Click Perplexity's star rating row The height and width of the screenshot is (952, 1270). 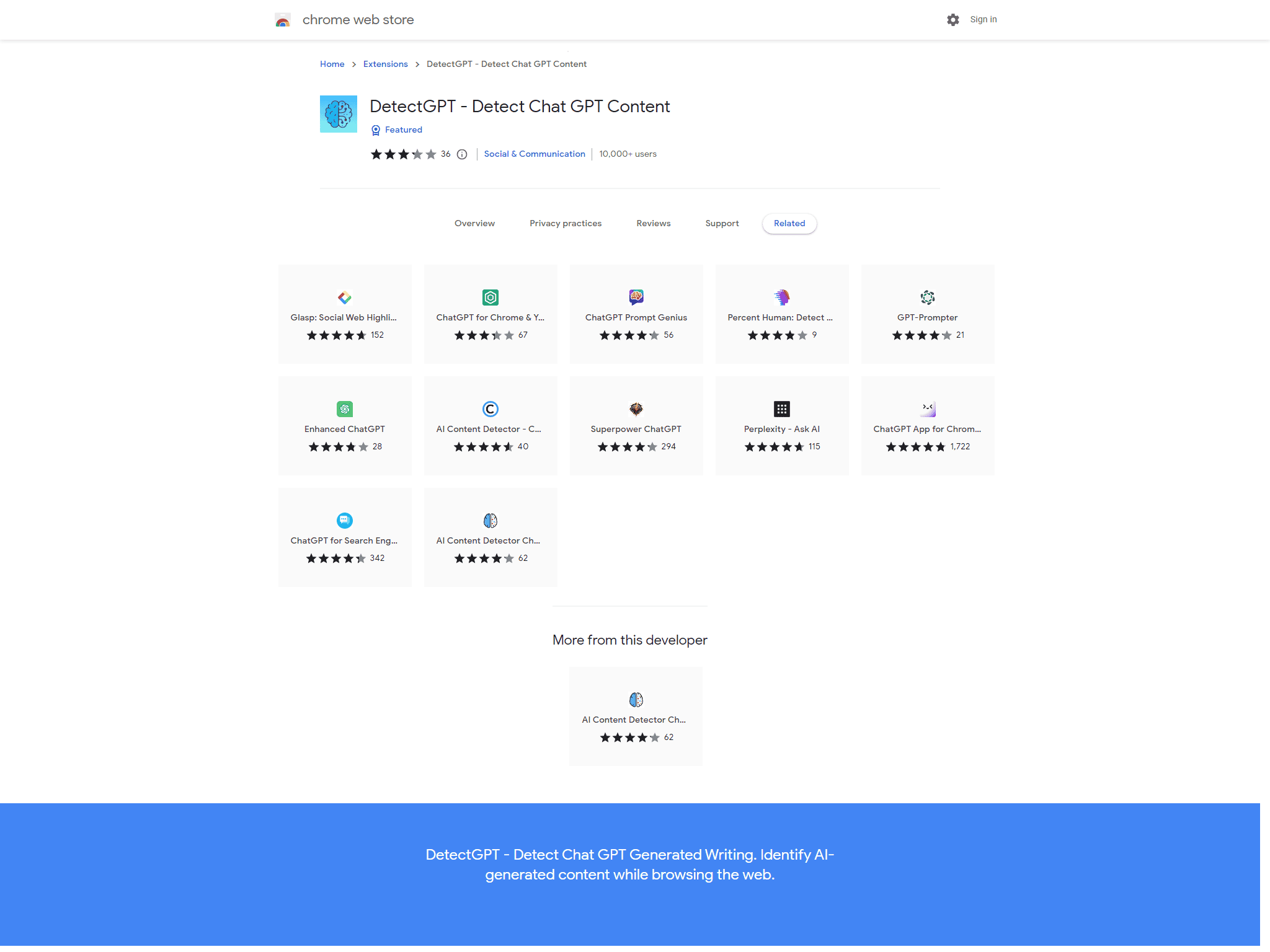pos(775,447)
